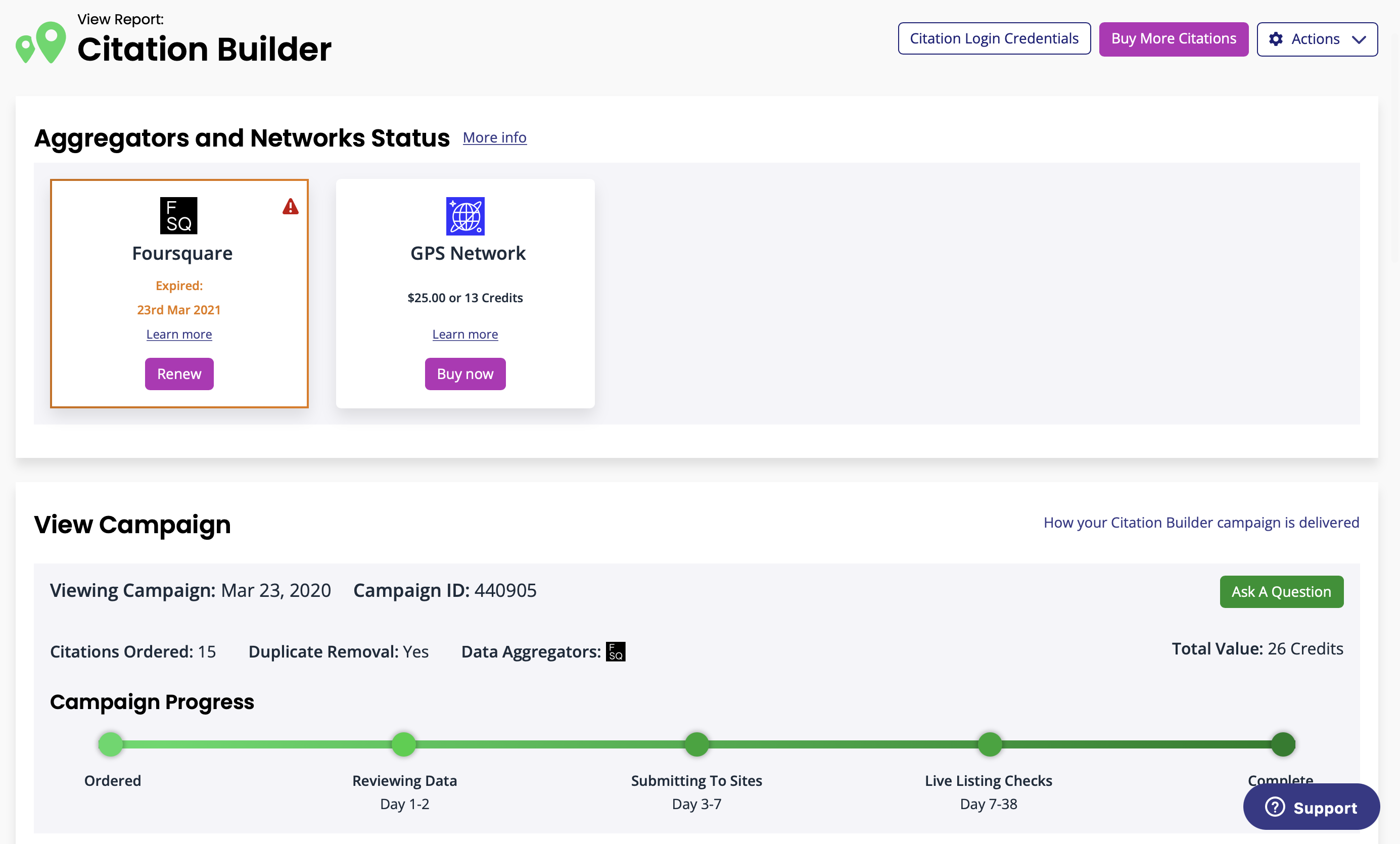
Task: Open 'How your Citation Builder campaign is delivered'
Action: (1201, 522)
